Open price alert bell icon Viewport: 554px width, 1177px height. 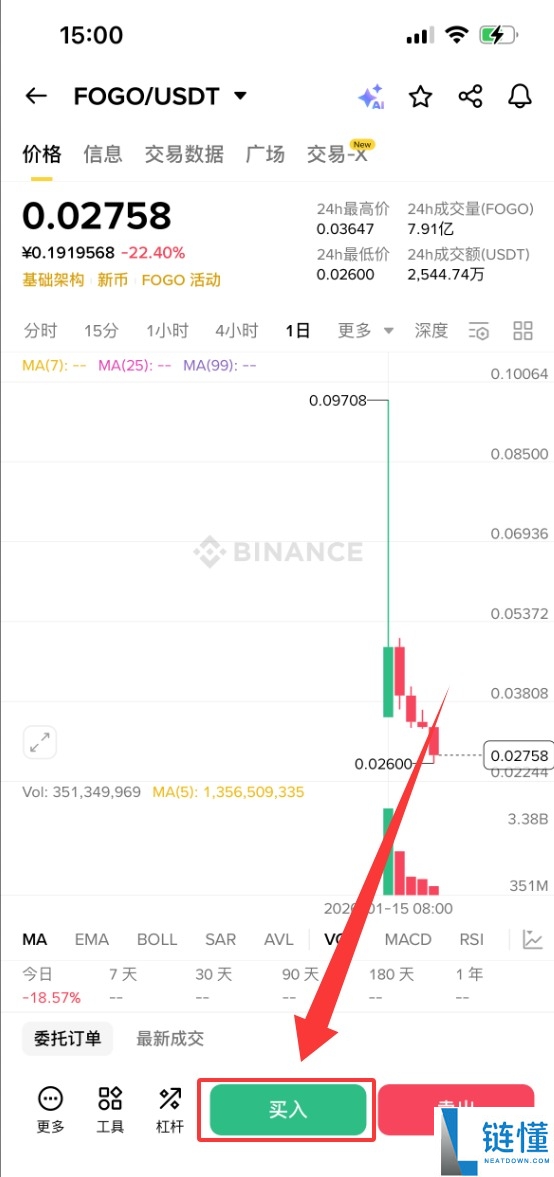519,96
